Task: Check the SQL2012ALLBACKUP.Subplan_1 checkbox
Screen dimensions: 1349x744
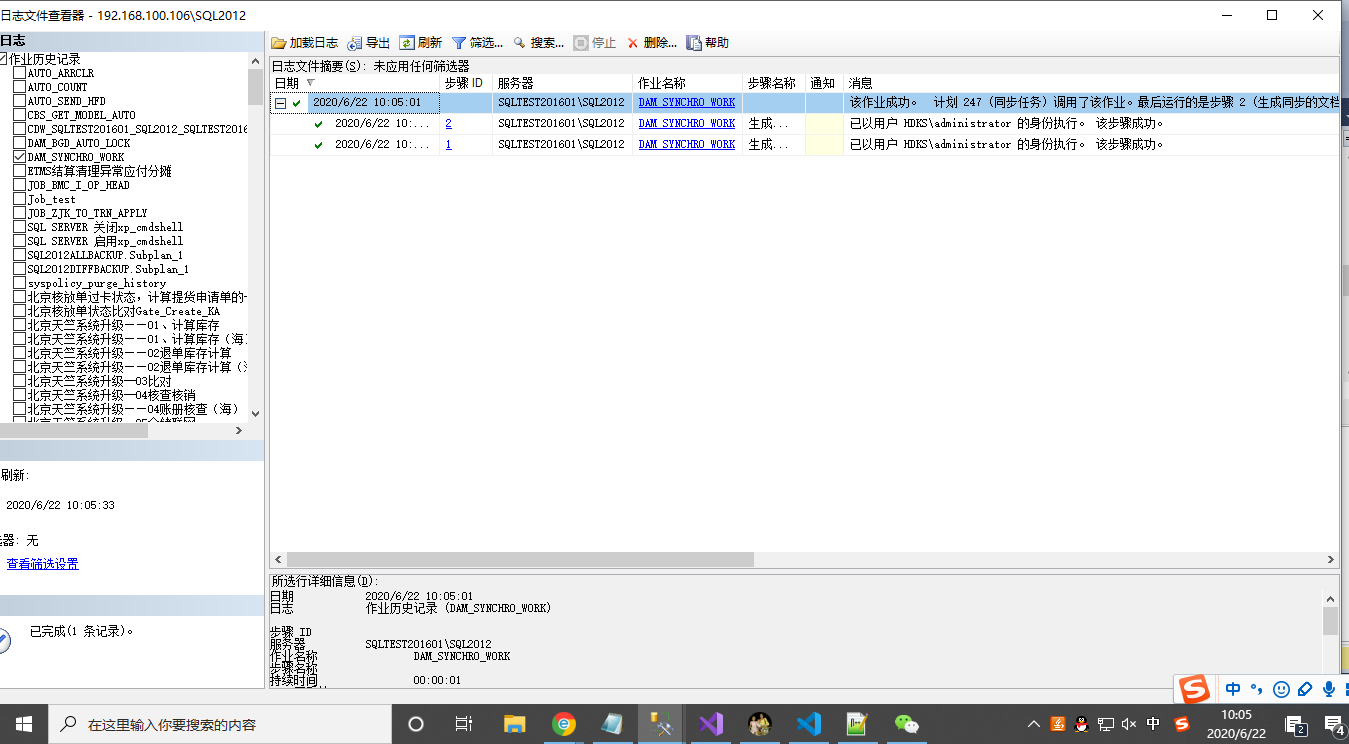Action: [x=19, y=256]
